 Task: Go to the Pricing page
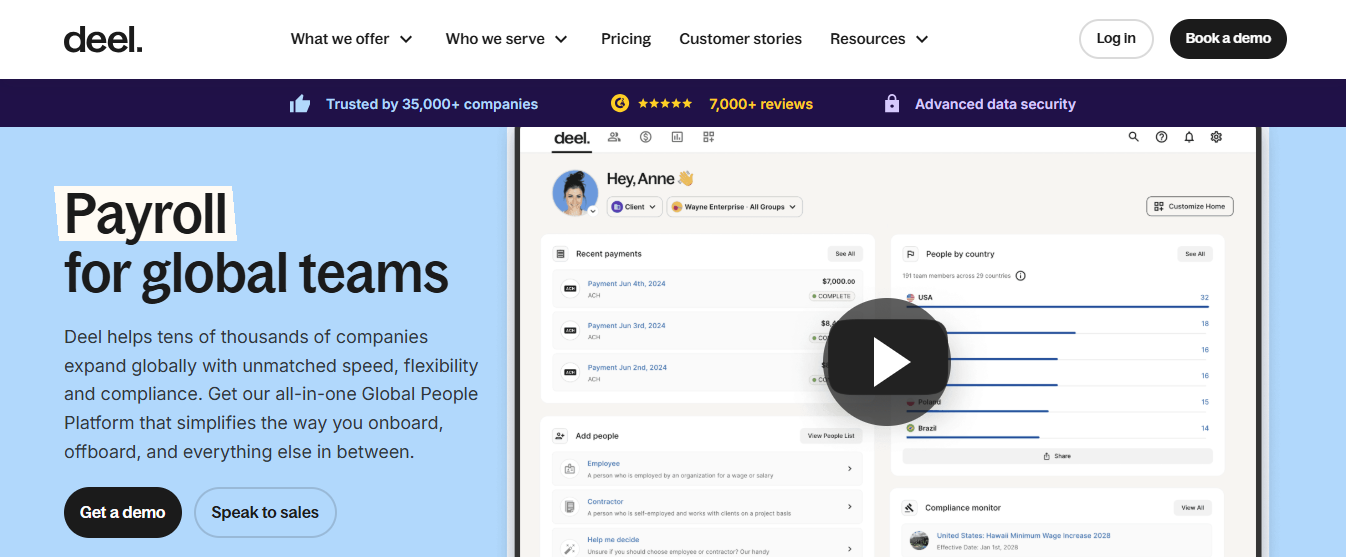pos(626,39)
